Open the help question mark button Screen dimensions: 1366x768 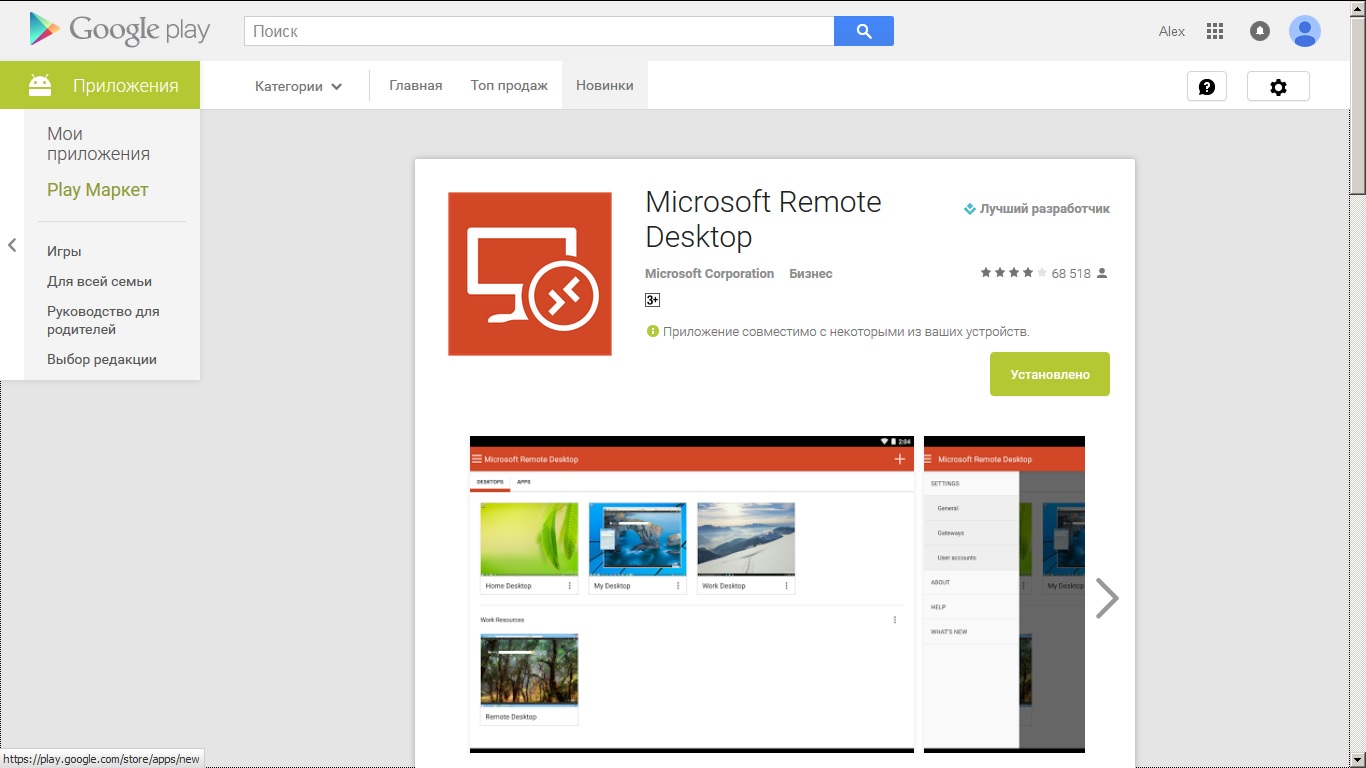1207,87
